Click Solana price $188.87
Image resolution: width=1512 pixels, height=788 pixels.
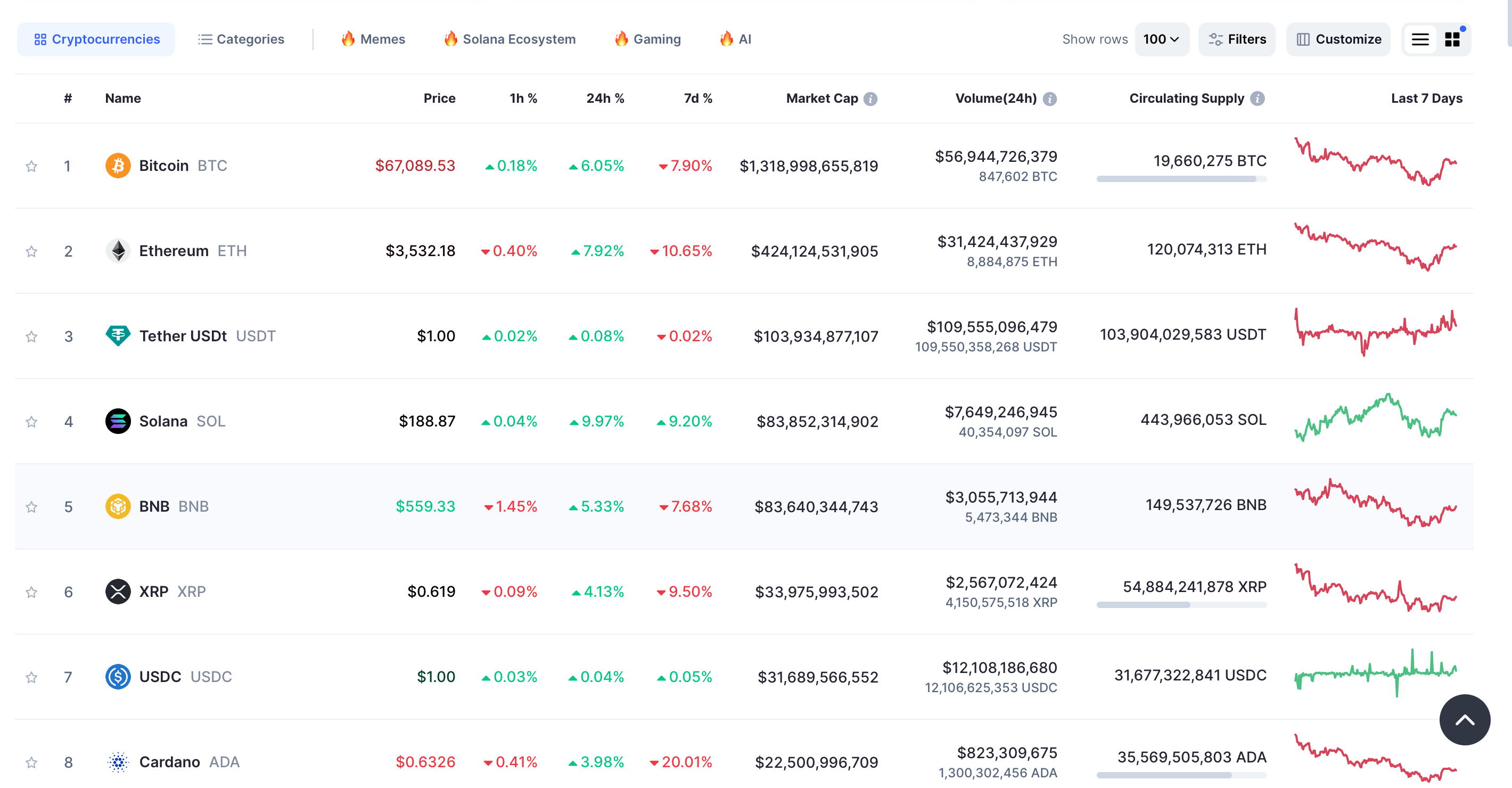coord(427,421)
